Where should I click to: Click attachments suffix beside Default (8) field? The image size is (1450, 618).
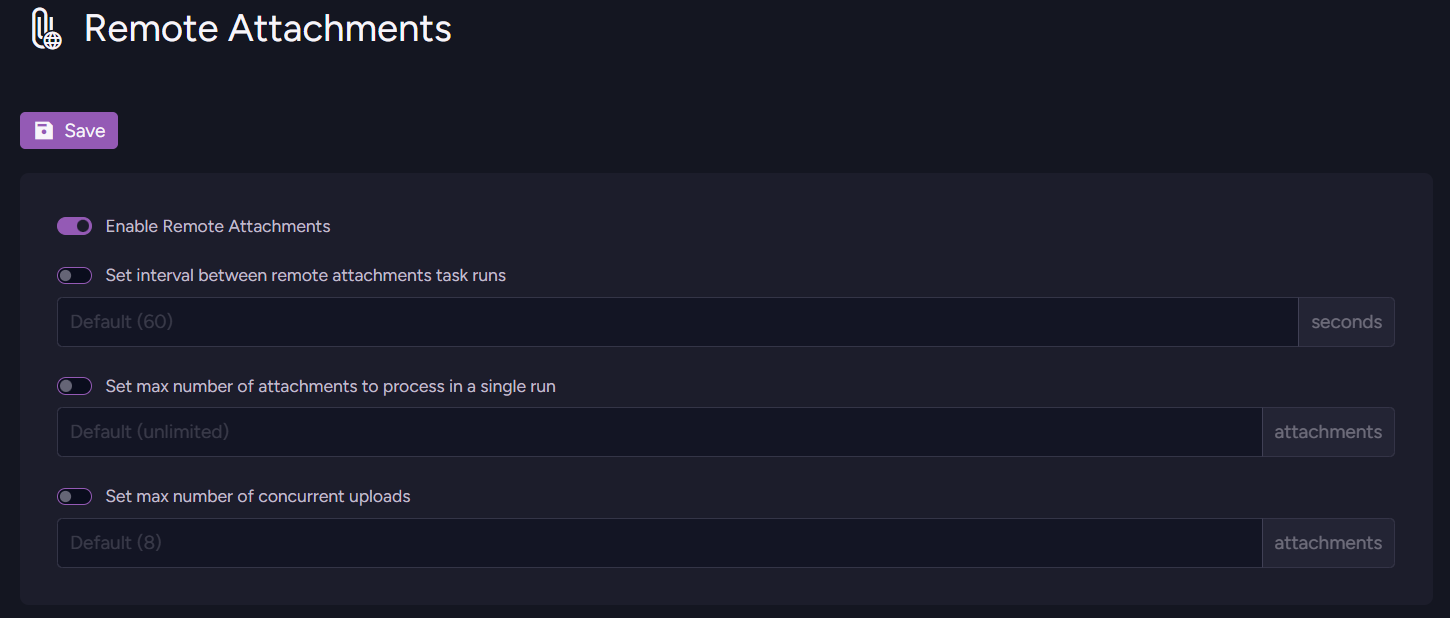point(1328,543)
